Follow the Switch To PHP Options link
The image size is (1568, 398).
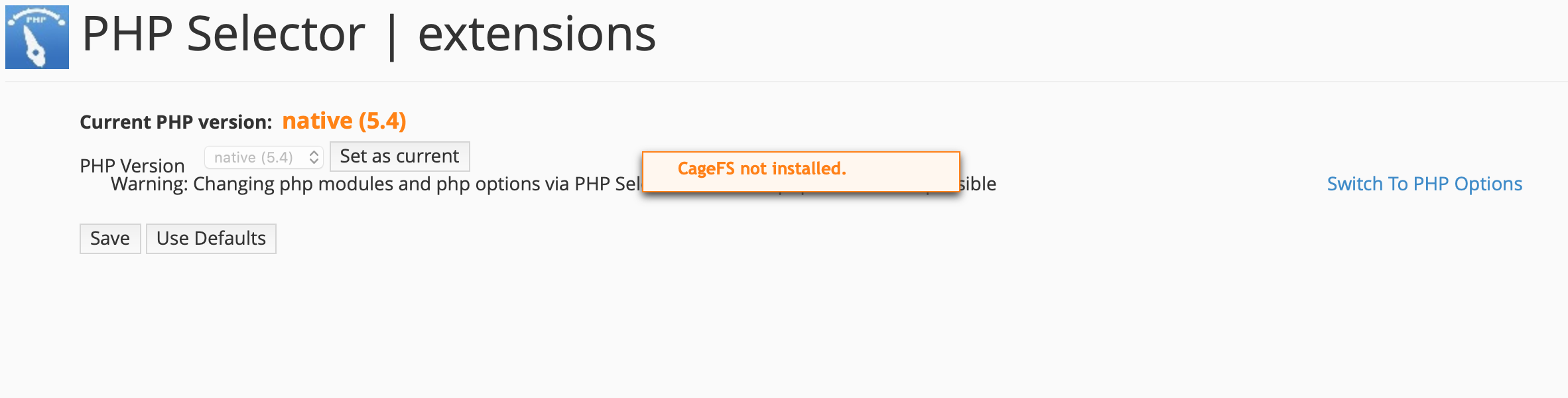tap(1424, 184)
